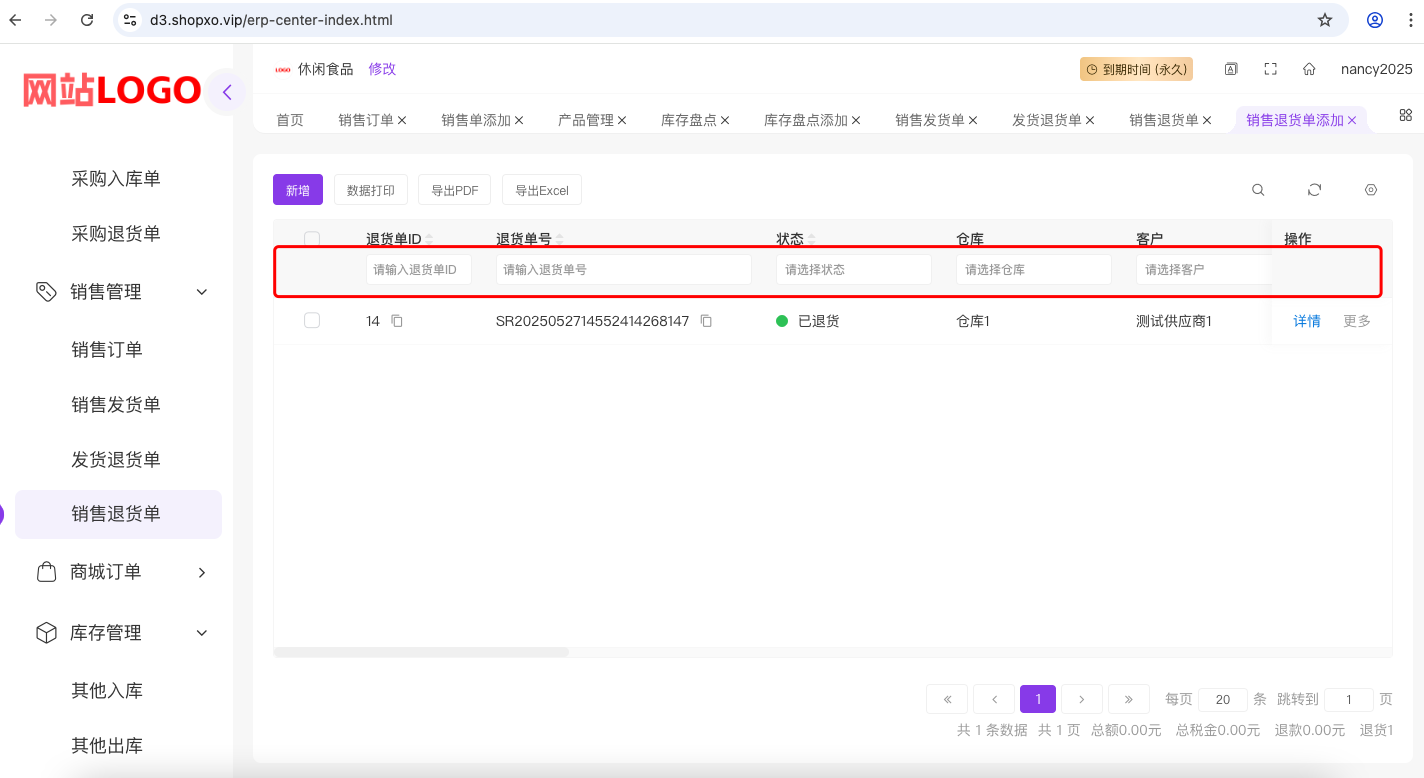Click the horizontal table scrollbar

421,652
